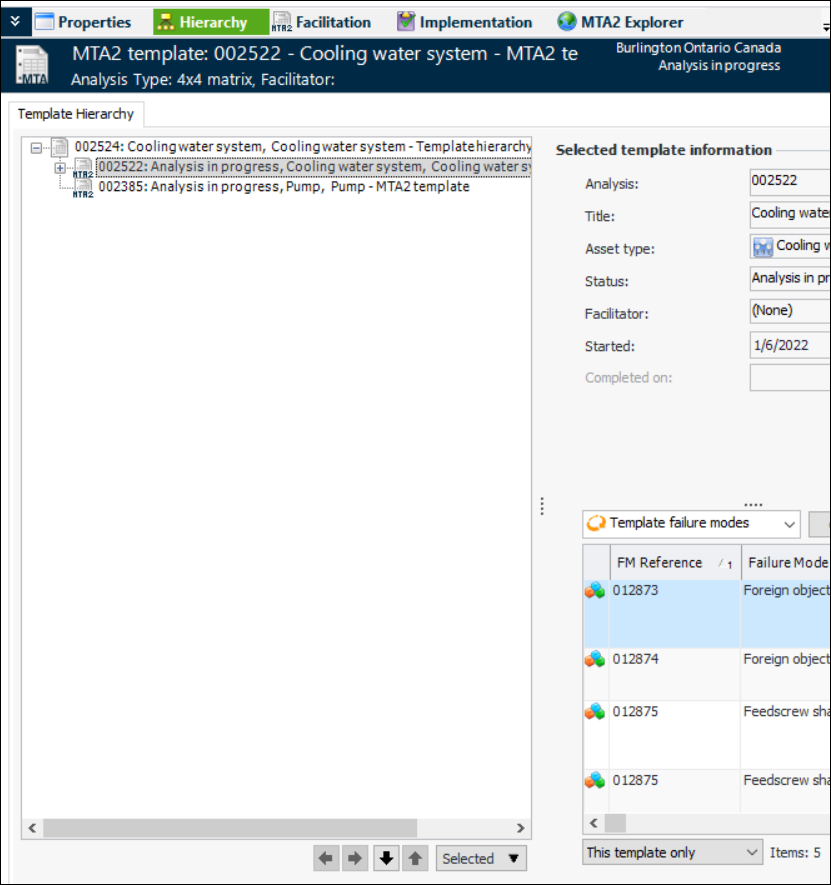Click the move up arrow button
This screenshot has width=831, height=885.
tap(416, 858)
